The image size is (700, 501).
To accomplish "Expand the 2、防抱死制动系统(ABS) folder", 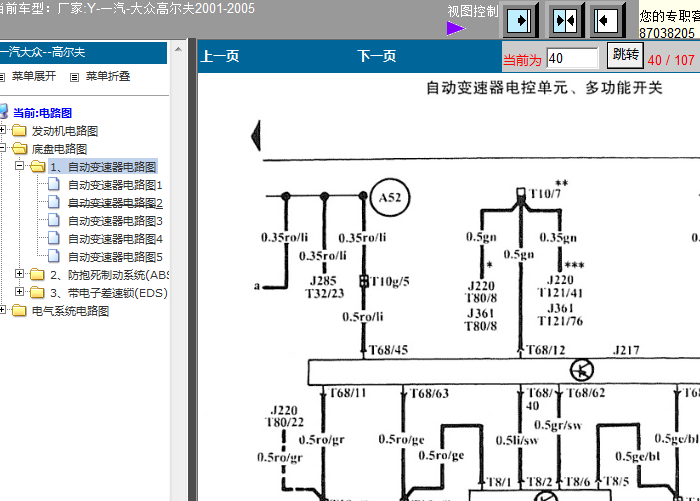I will point(21,275).
